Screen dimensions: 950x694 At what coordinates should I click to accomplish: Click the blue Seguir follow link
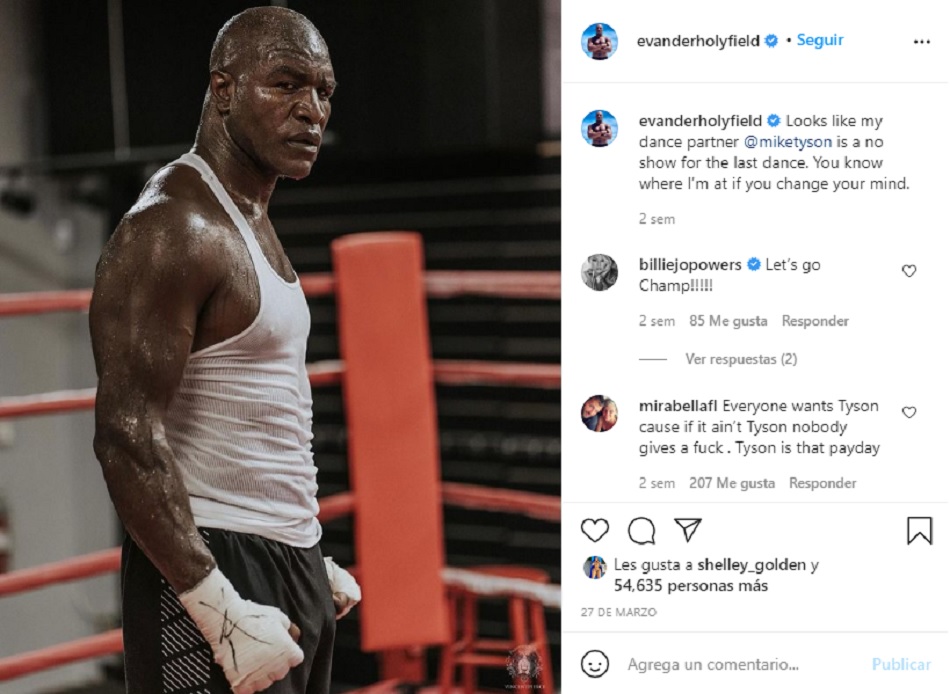pyautogui.click(x=820, y=40)
